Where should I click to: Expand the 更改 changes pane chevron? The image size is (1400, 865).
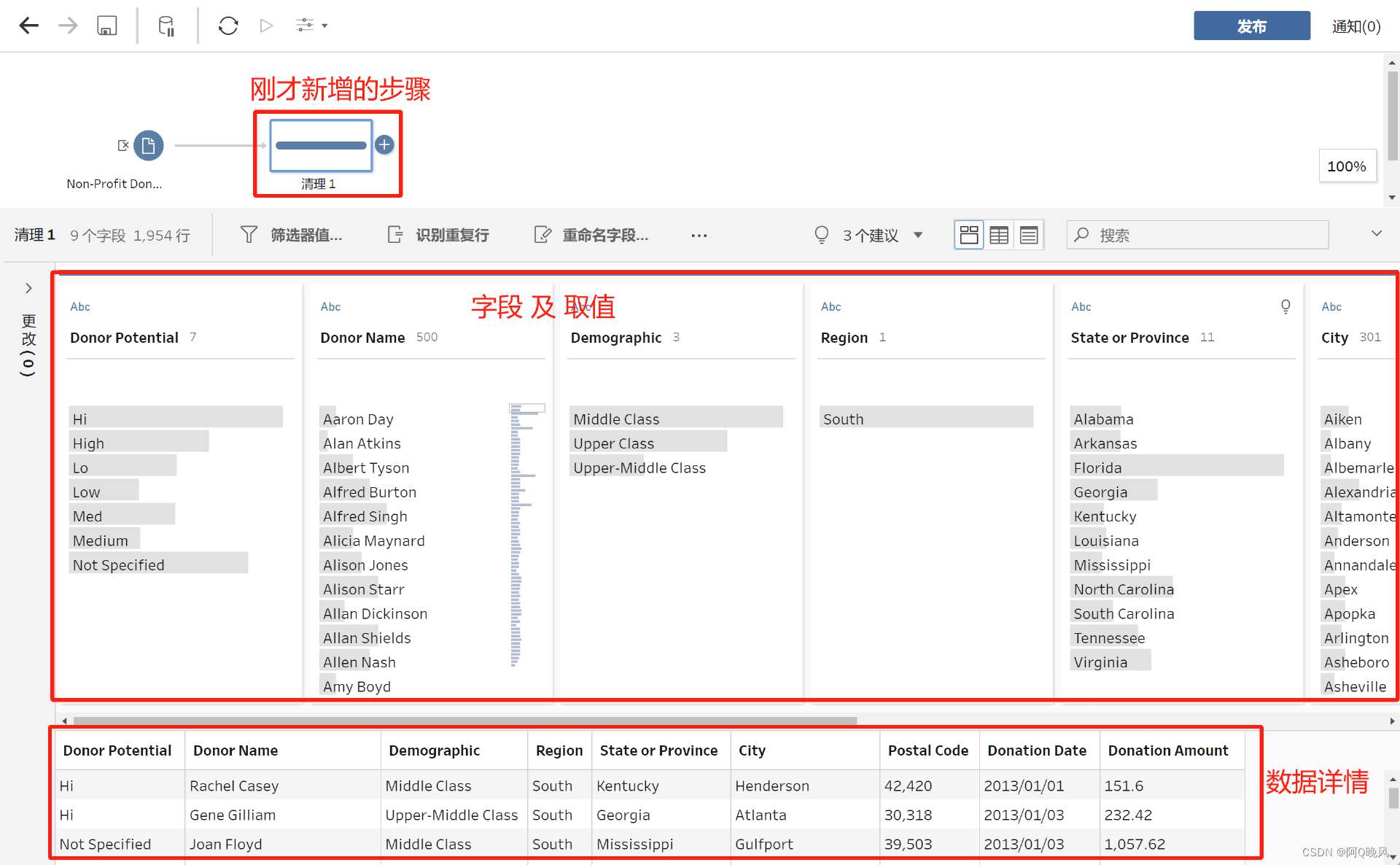[28, 288]
